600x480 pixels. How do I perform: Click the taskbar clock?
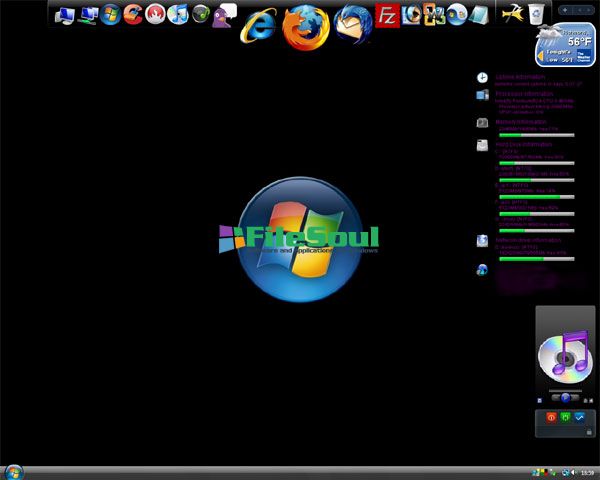(x=586, y=472)
